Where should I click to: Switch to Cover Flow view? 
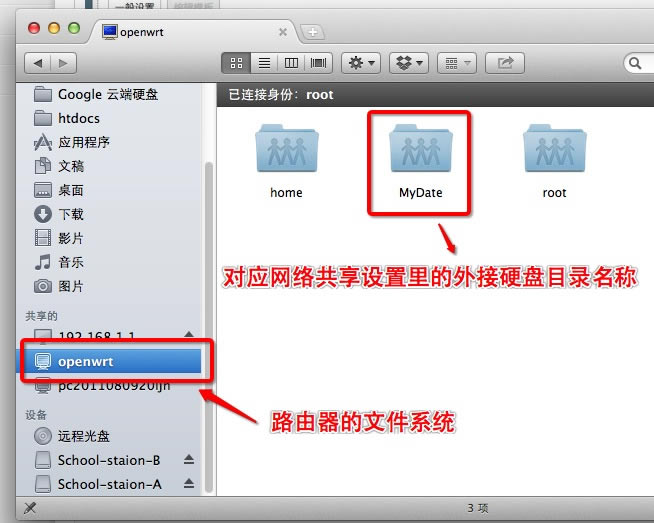(318, 63)
